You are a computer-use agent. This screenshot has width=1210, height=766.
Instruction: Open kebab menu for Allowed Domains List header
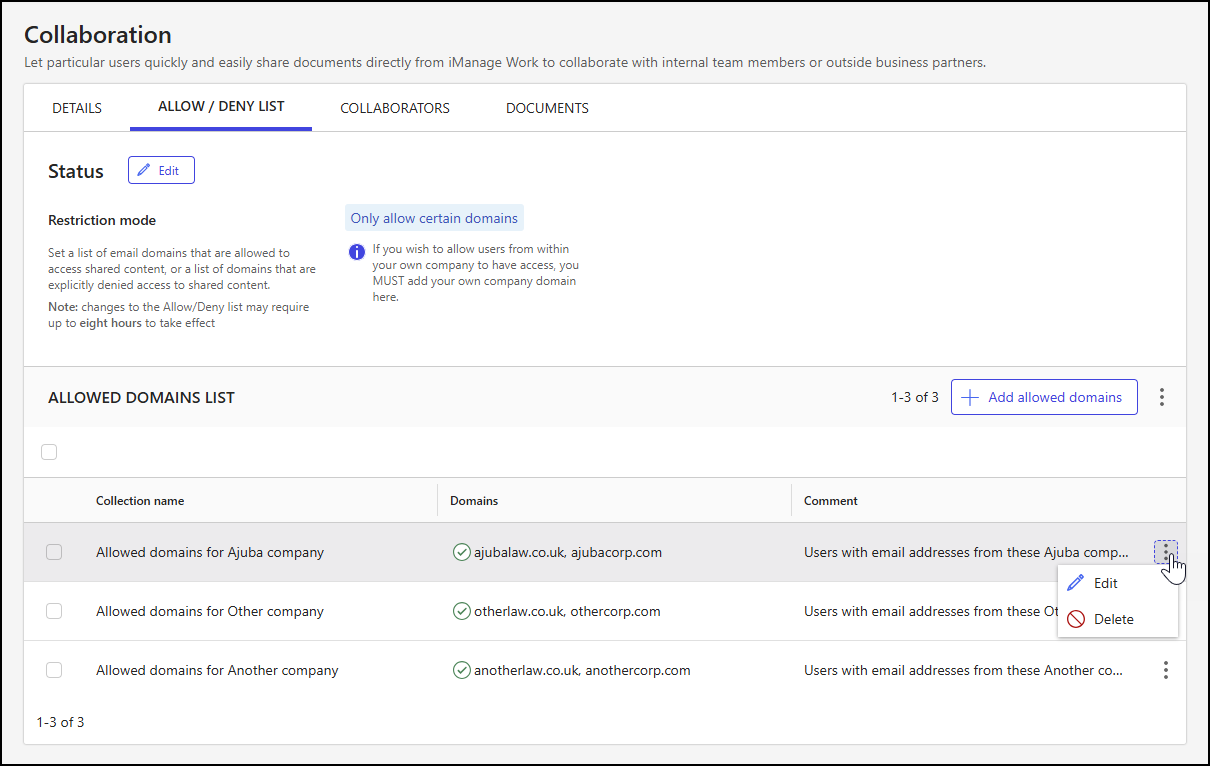tap(1161, 397)
